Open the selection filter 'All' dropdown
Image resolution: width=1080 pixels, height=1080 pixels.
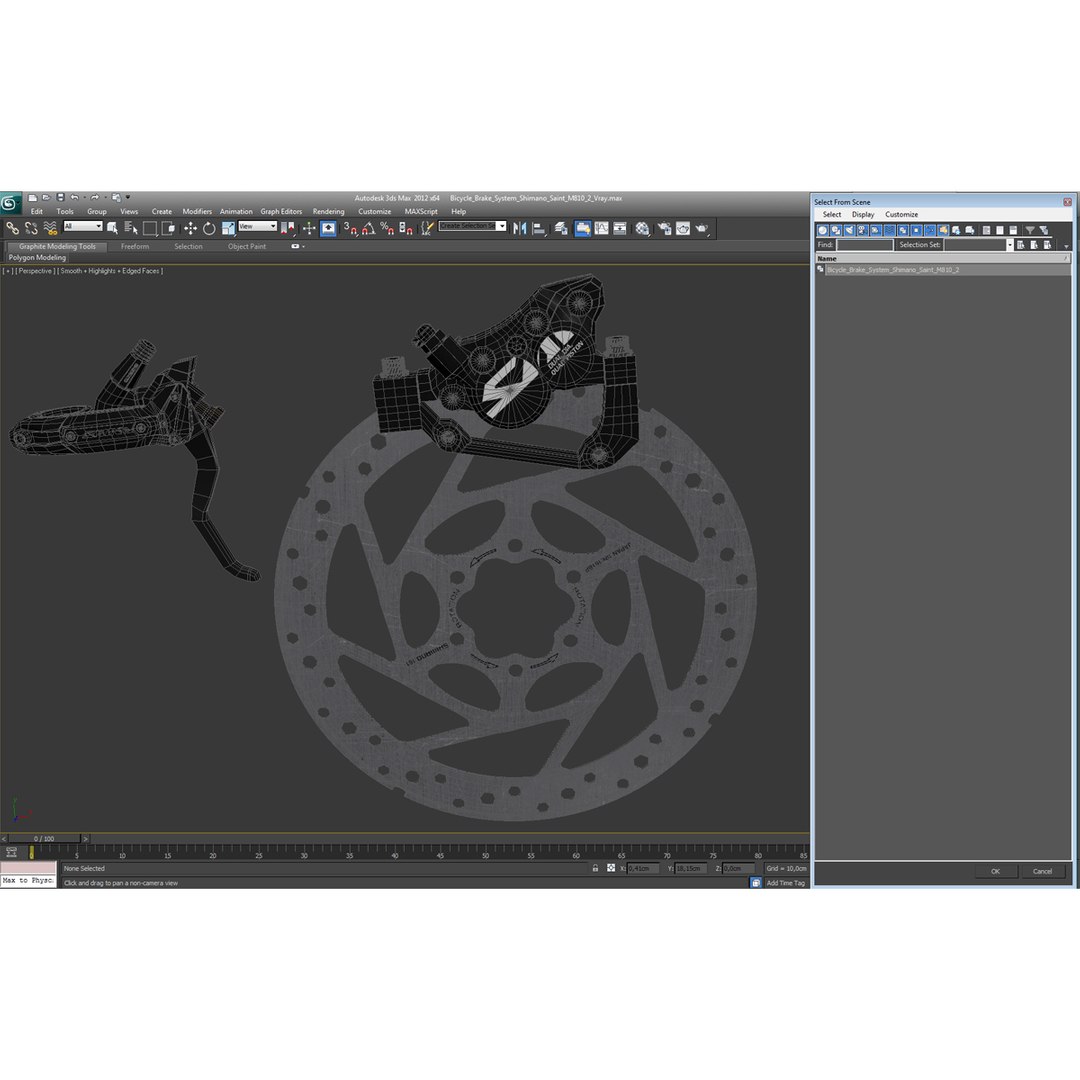coord(83,226)
